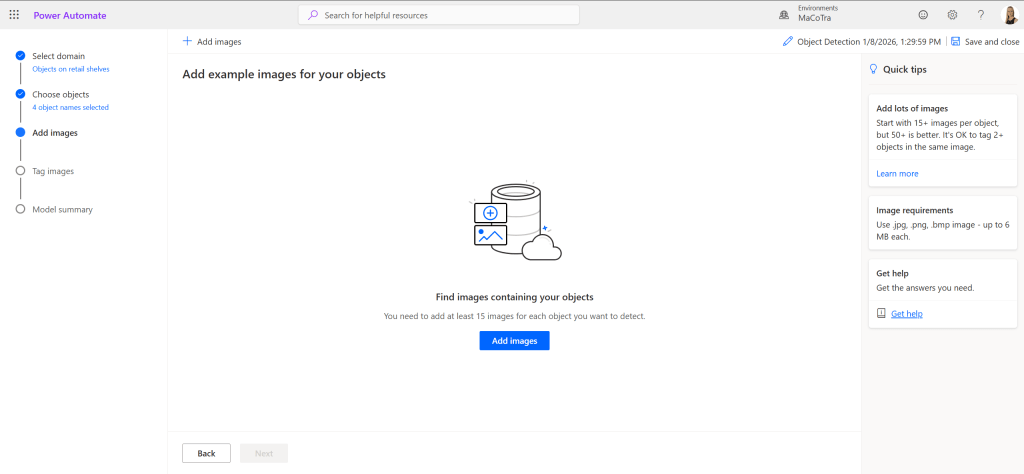This screenshot has height=474, width=1024.
Task: Click the Power Automate home title
Action: point(70,15)
